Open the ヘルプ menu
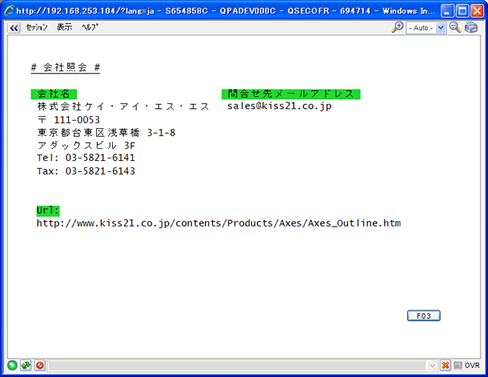 pos(90,27)
